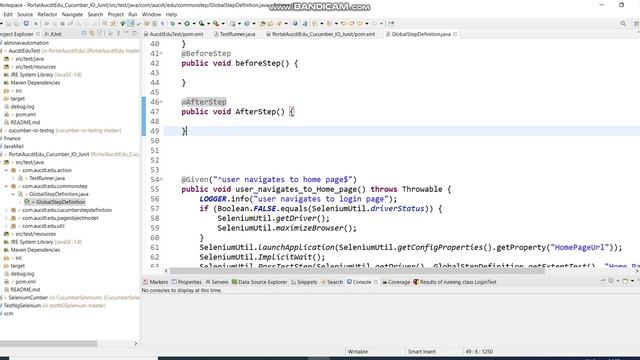
Task: Open the Help menu
Action: click(x=171, y=14)
